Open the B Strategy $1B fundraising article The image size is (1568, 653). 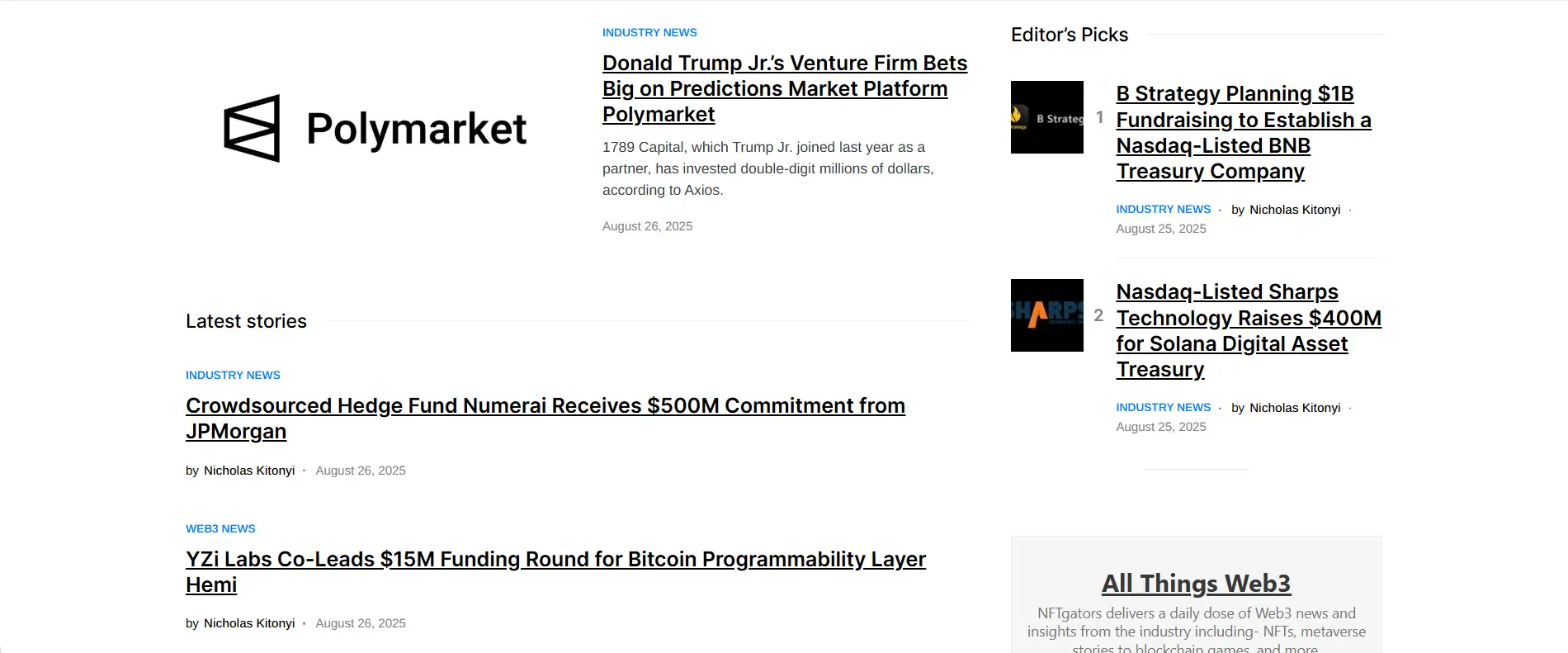click(1243, 132)
